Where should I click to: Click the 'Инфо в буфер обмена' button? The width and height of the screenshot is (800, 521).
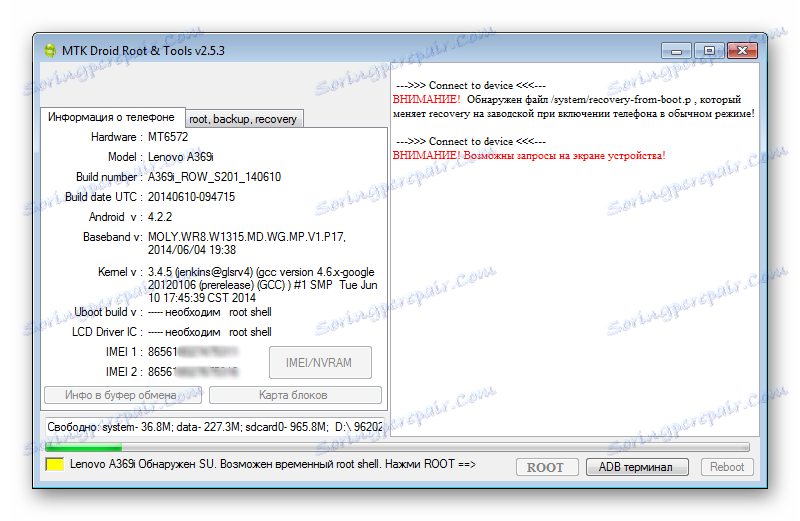click(122, 395)
